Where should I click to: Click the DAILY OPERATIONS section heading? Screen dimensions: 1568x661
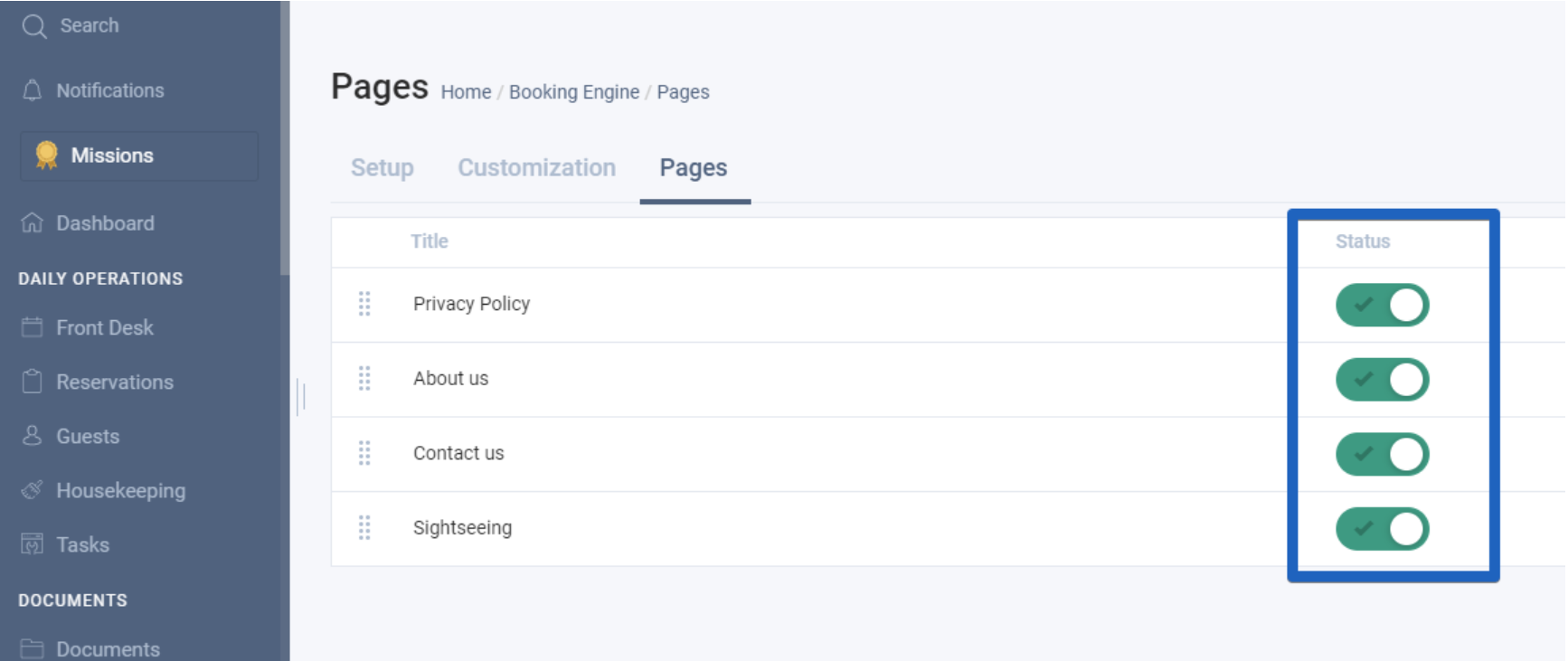[100, 279]
